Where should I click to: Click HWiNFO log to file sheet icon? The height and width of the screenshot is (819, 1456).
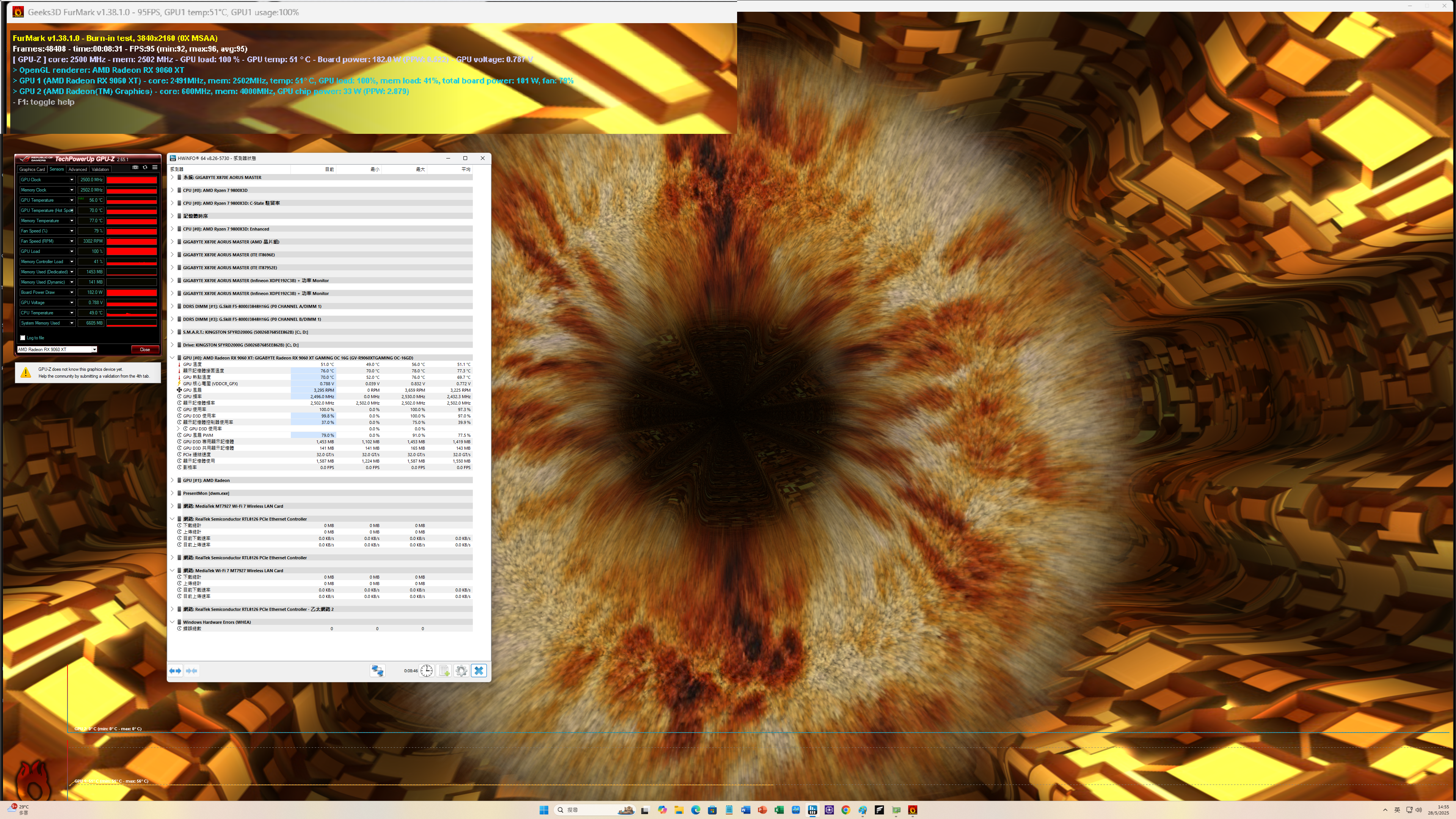(x=444, y=671)
